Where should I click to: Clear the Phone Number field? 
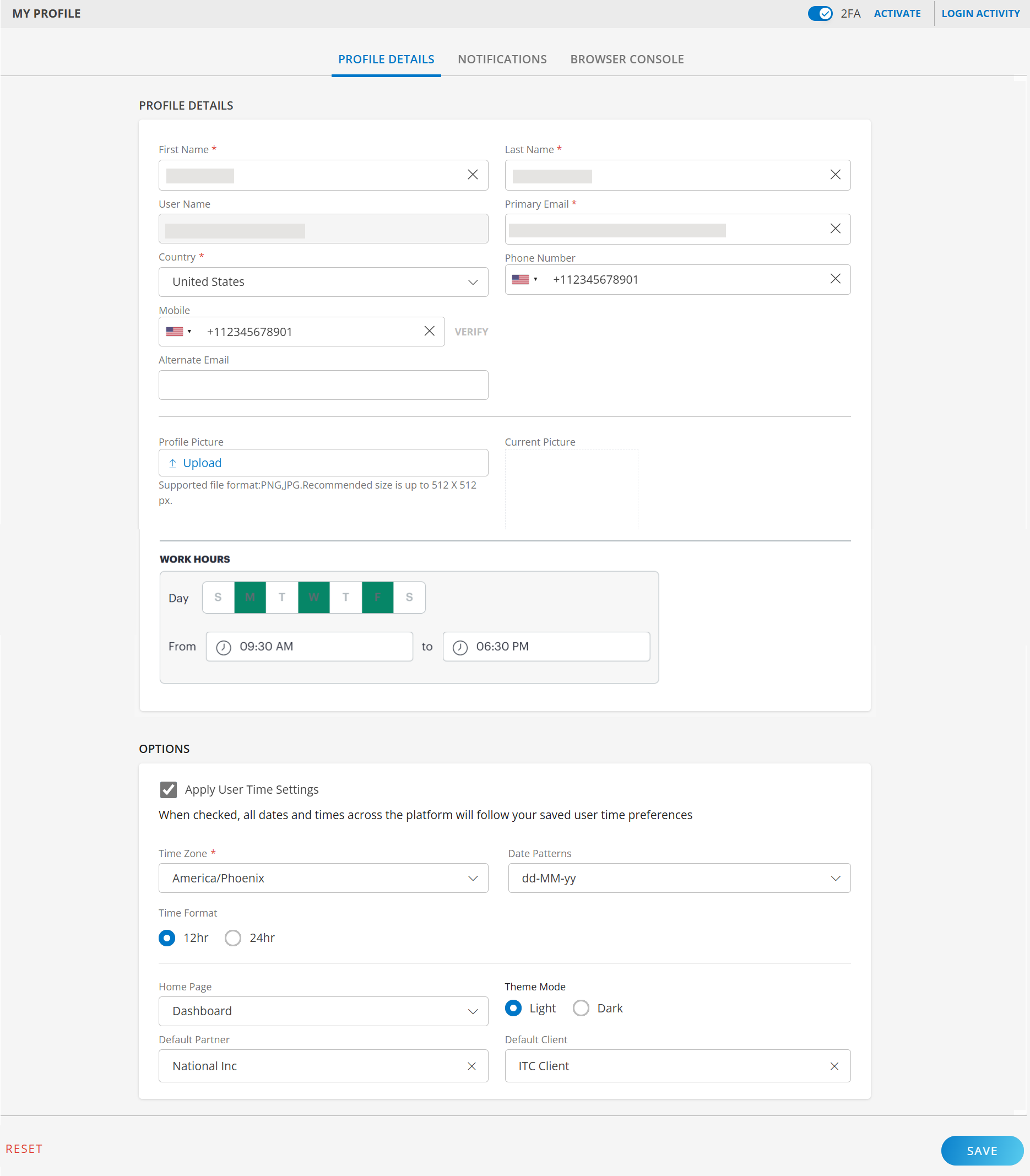coord(835,279)
